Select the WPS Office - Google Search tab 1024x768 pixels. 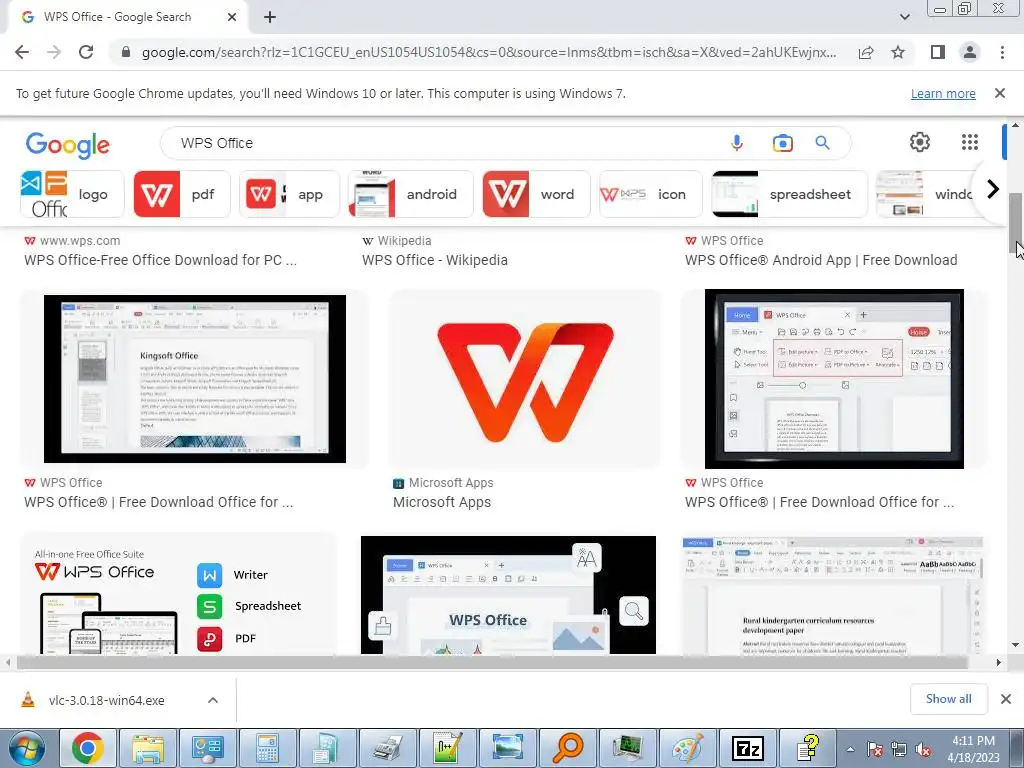[128, 18]
